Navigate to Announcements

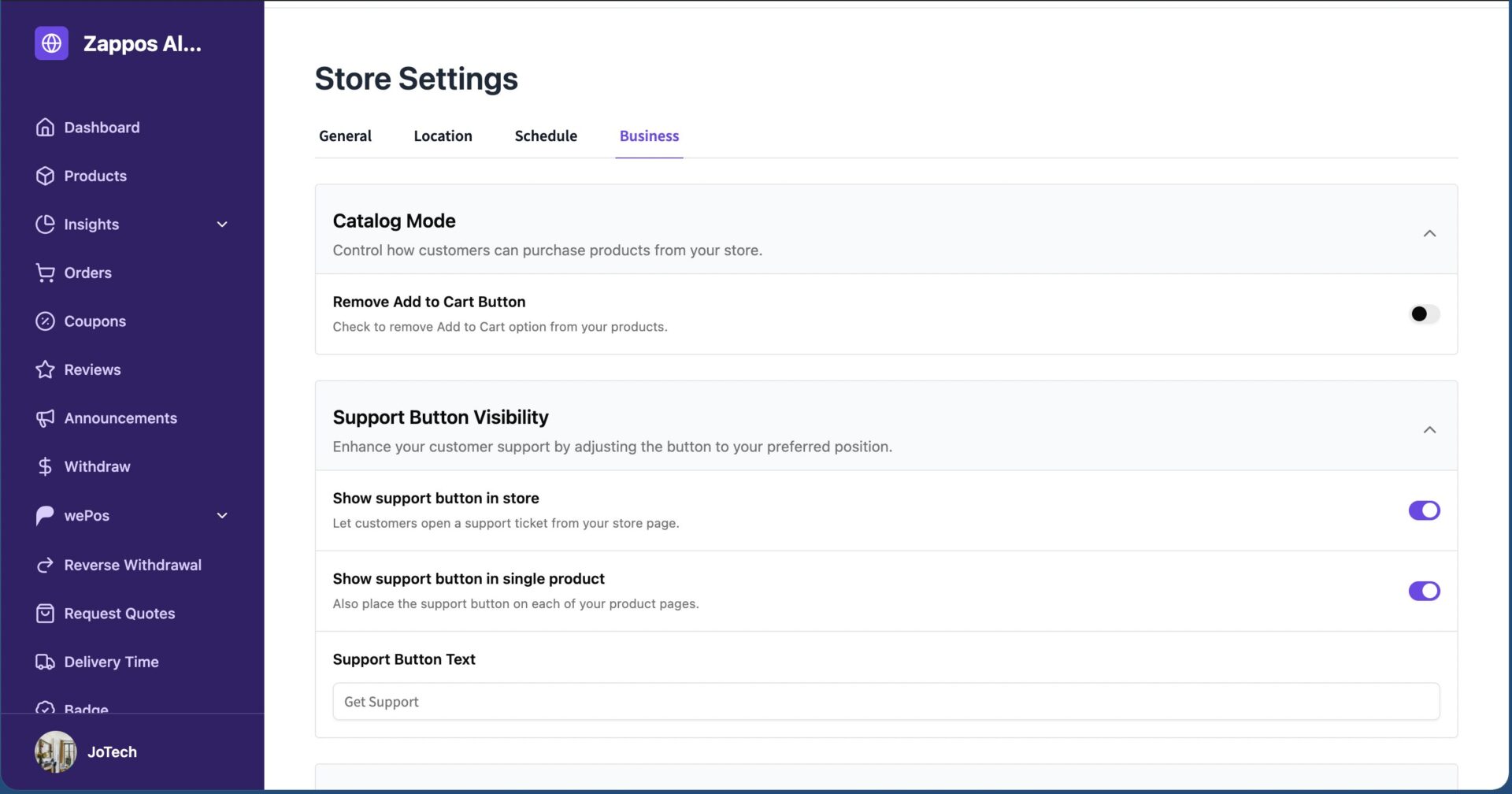pyautogui.click(x=120, y=418)
